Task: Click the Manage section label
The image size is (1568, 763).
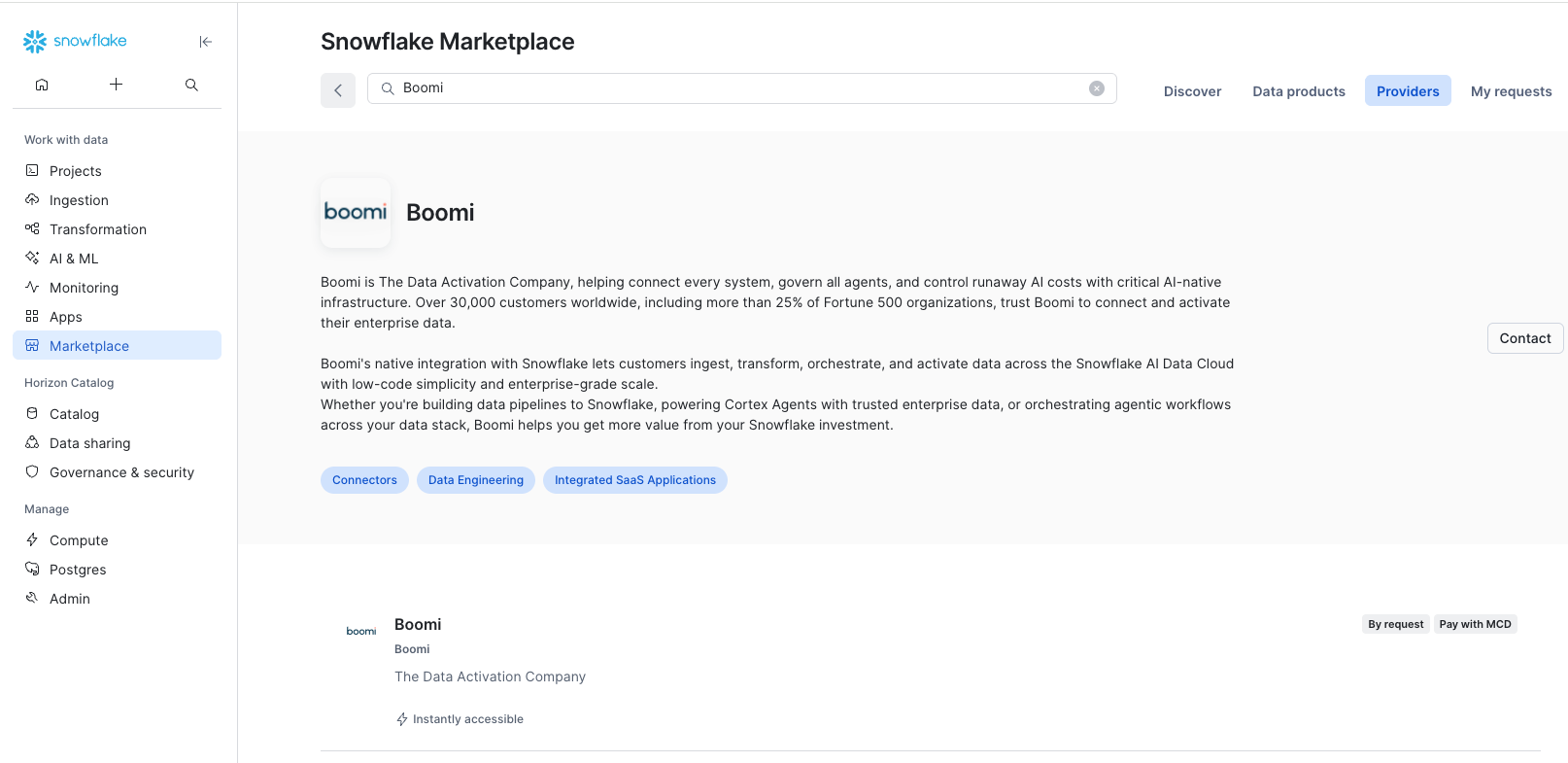Action: tap(47, 509)
